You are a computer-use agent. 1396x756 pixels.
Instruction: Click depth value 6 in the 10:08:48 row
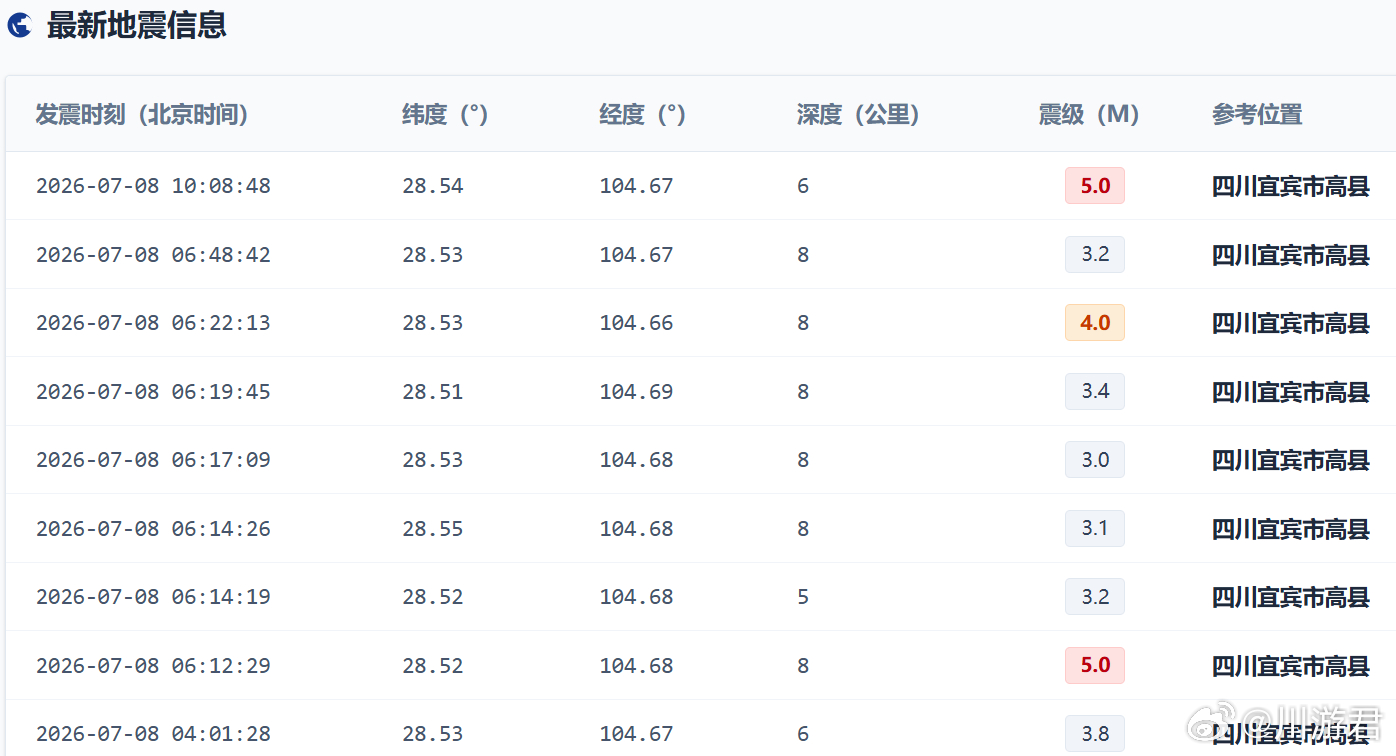tap(803, 186)
